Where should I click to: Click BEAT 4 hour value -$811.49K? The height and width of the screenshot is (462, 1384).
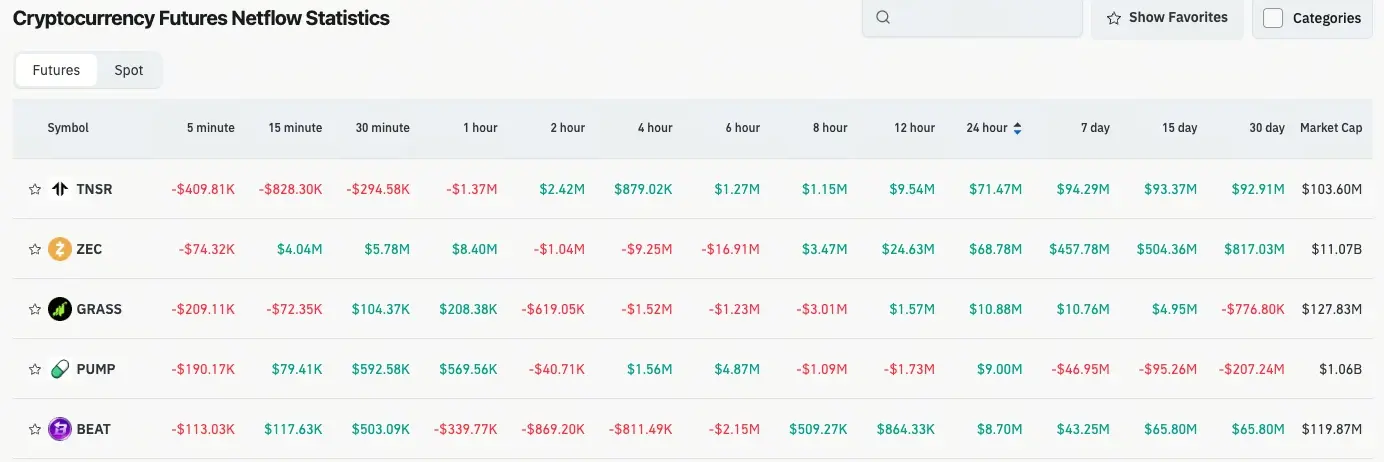[x=640, y=429]
